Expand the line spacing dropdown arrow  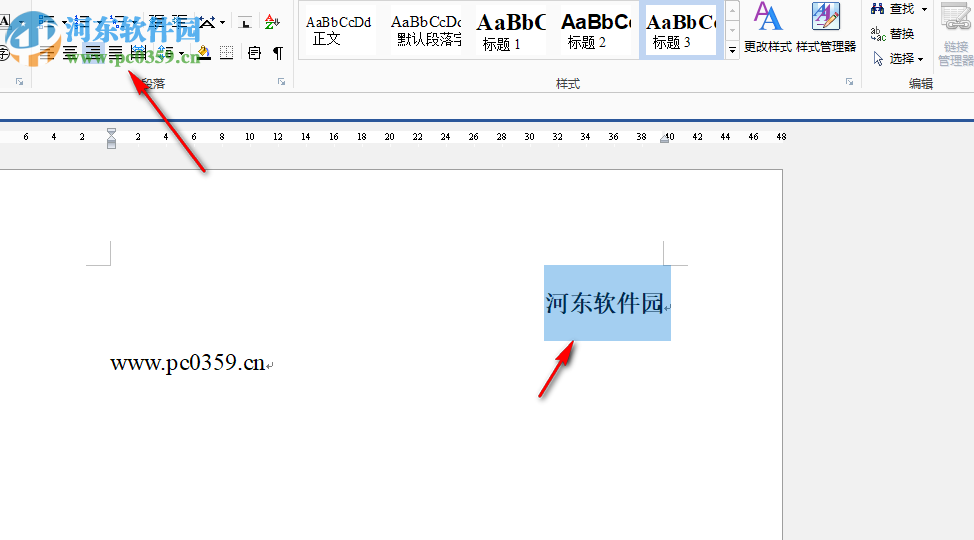[x=181, y=53]
